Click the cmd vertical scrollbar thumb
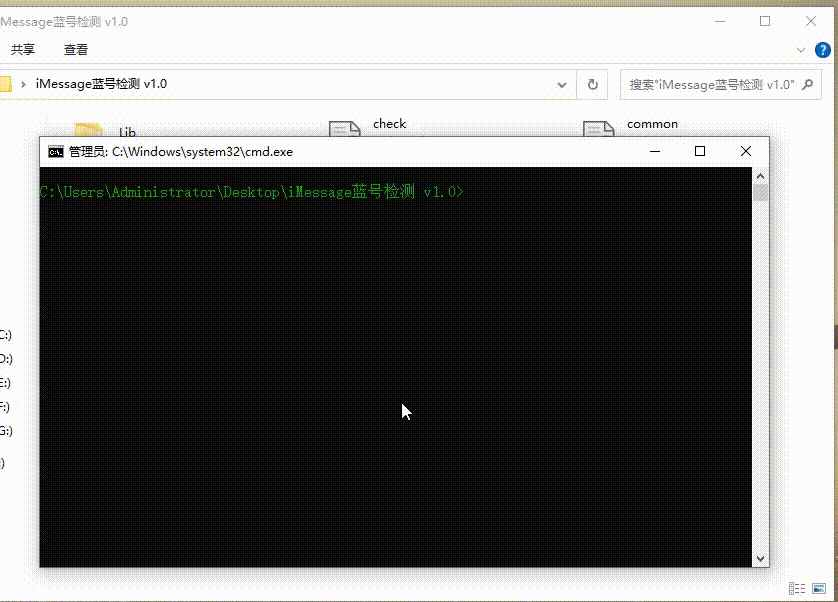This screenshot has height=602, width=838. 760,192
